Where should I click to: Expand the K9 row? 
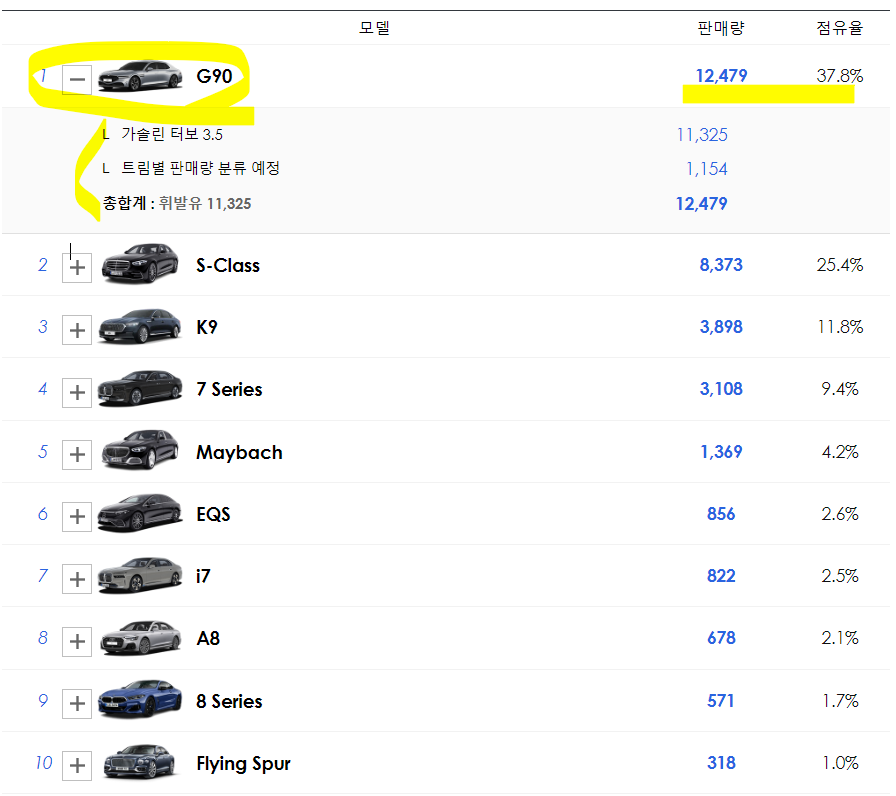point(77,330)
